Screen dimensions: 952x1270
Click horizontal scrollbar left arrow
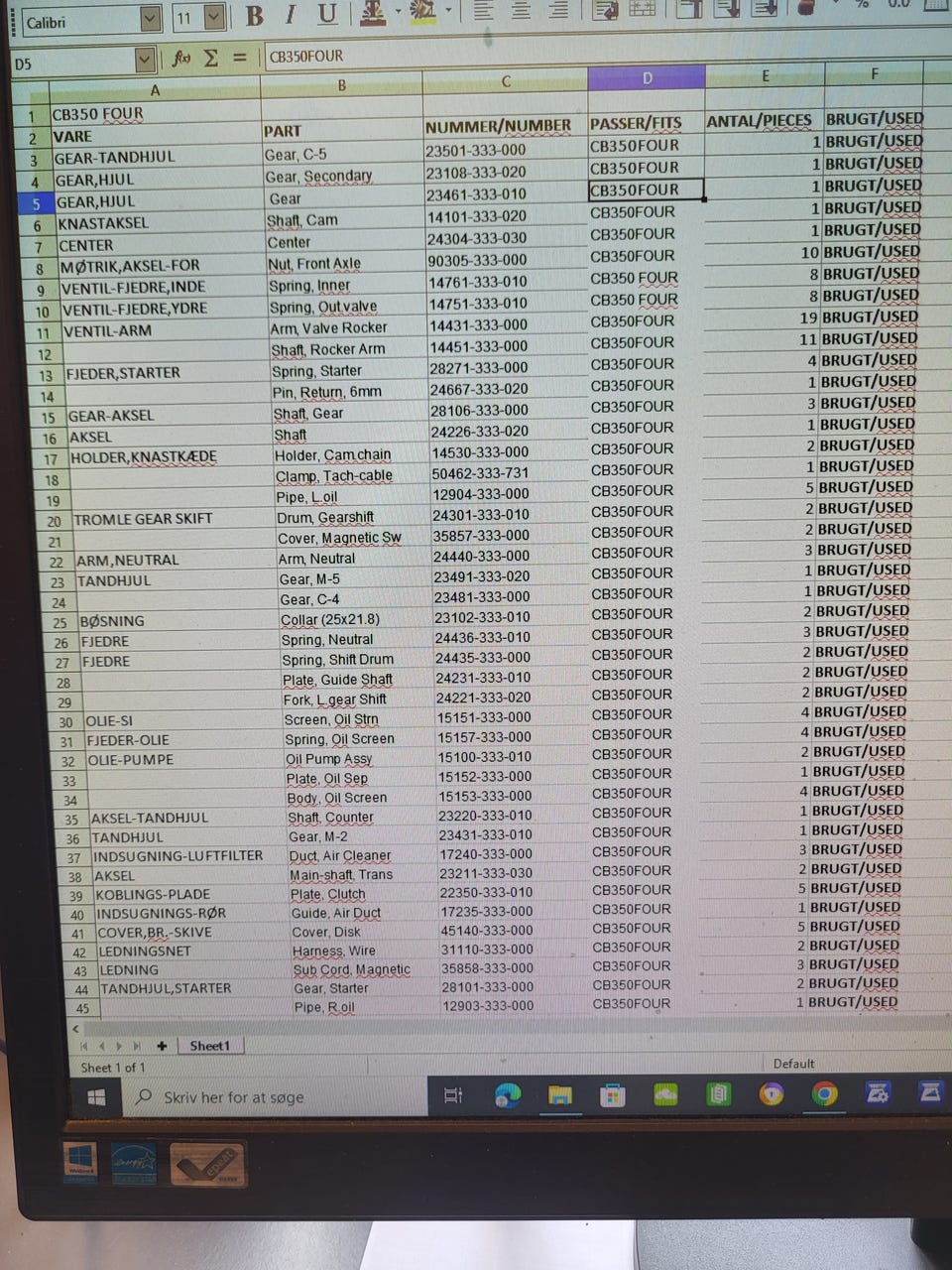tap(75, 1028)
